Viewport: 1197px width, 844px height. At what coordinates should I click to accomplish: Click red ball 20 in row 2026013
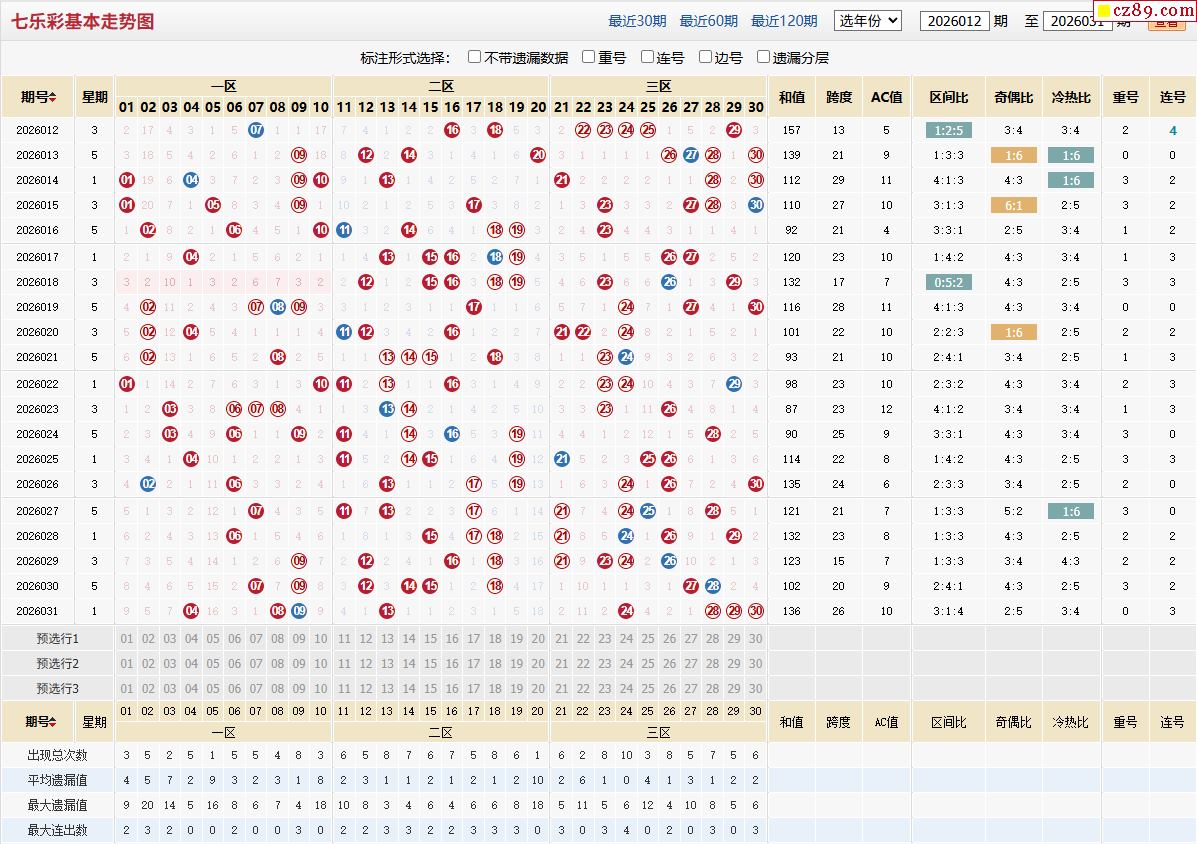tap(538, 155)
